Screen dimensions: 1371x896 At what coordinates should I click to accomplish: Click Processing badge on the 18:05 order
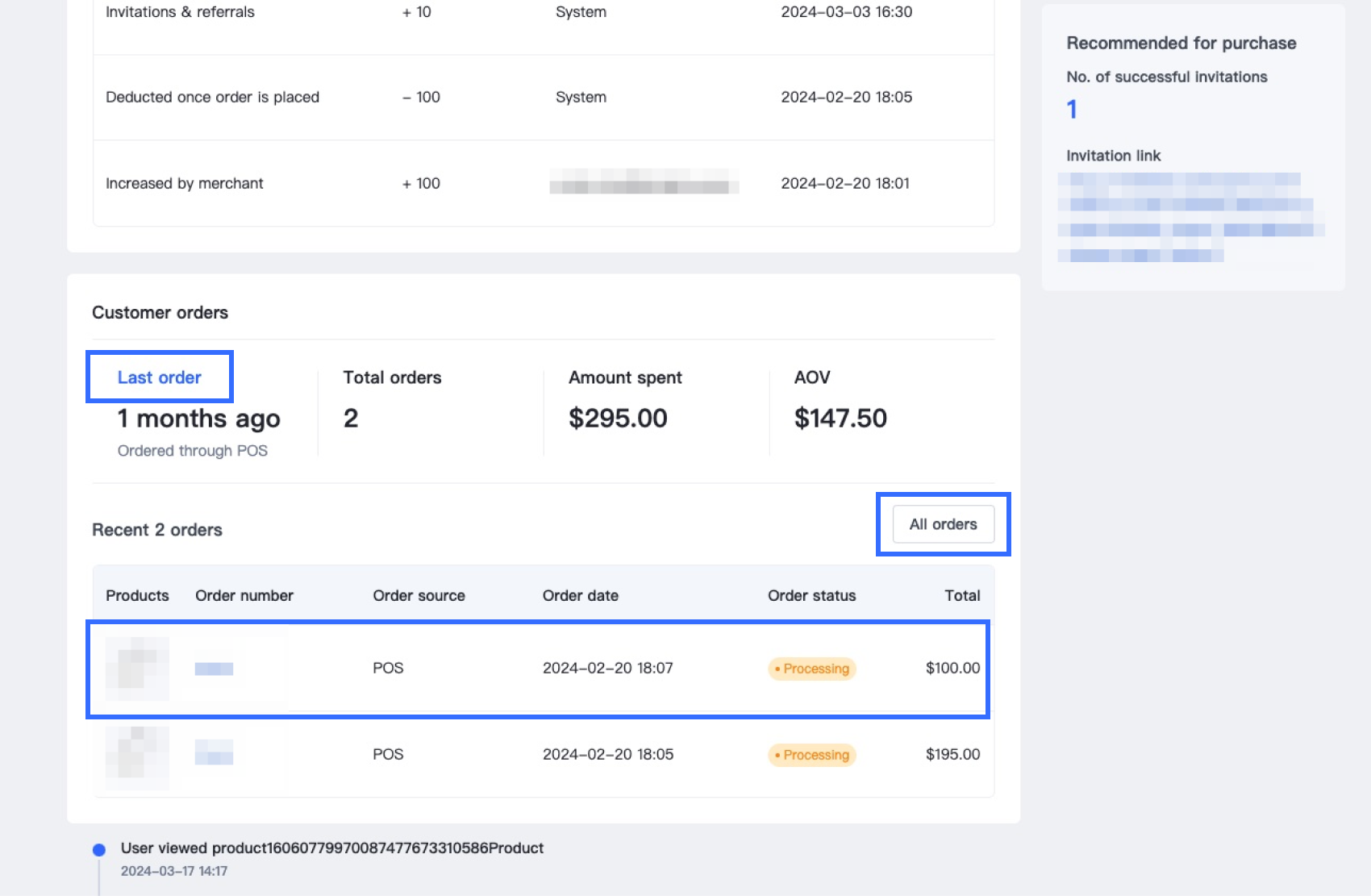(812, 755)
